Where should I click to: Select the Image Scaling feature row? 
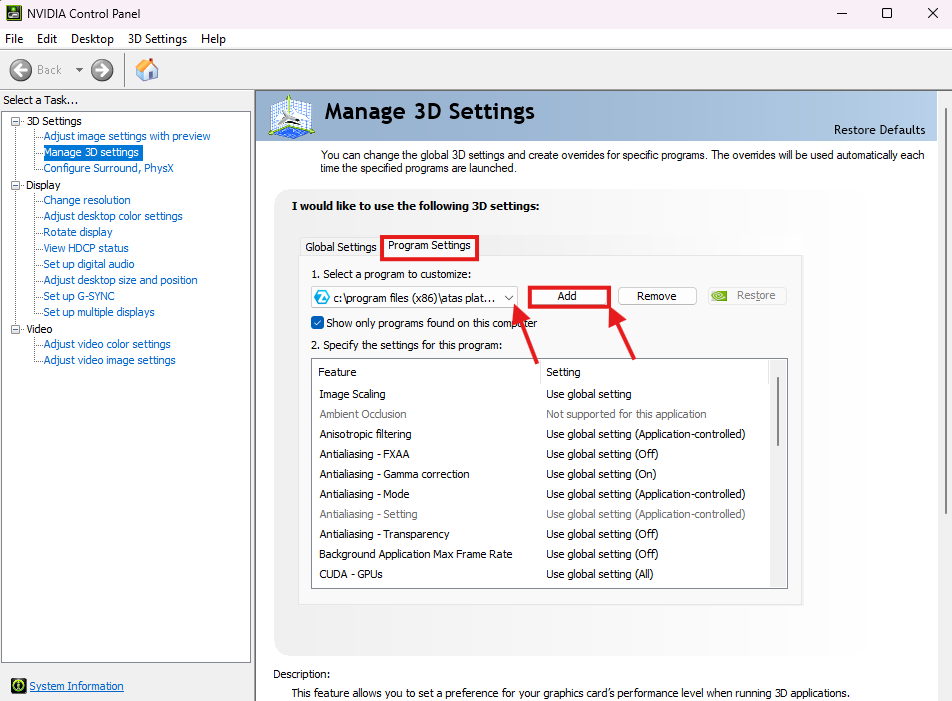tap(541, 394)
